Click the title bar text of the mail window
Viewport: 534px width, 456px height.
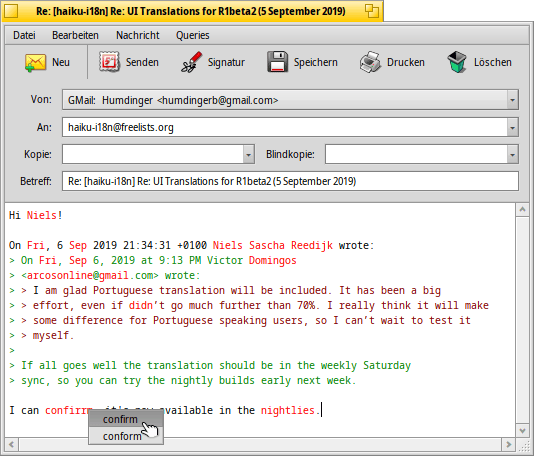pyautogui.click(x=191, y=11)
